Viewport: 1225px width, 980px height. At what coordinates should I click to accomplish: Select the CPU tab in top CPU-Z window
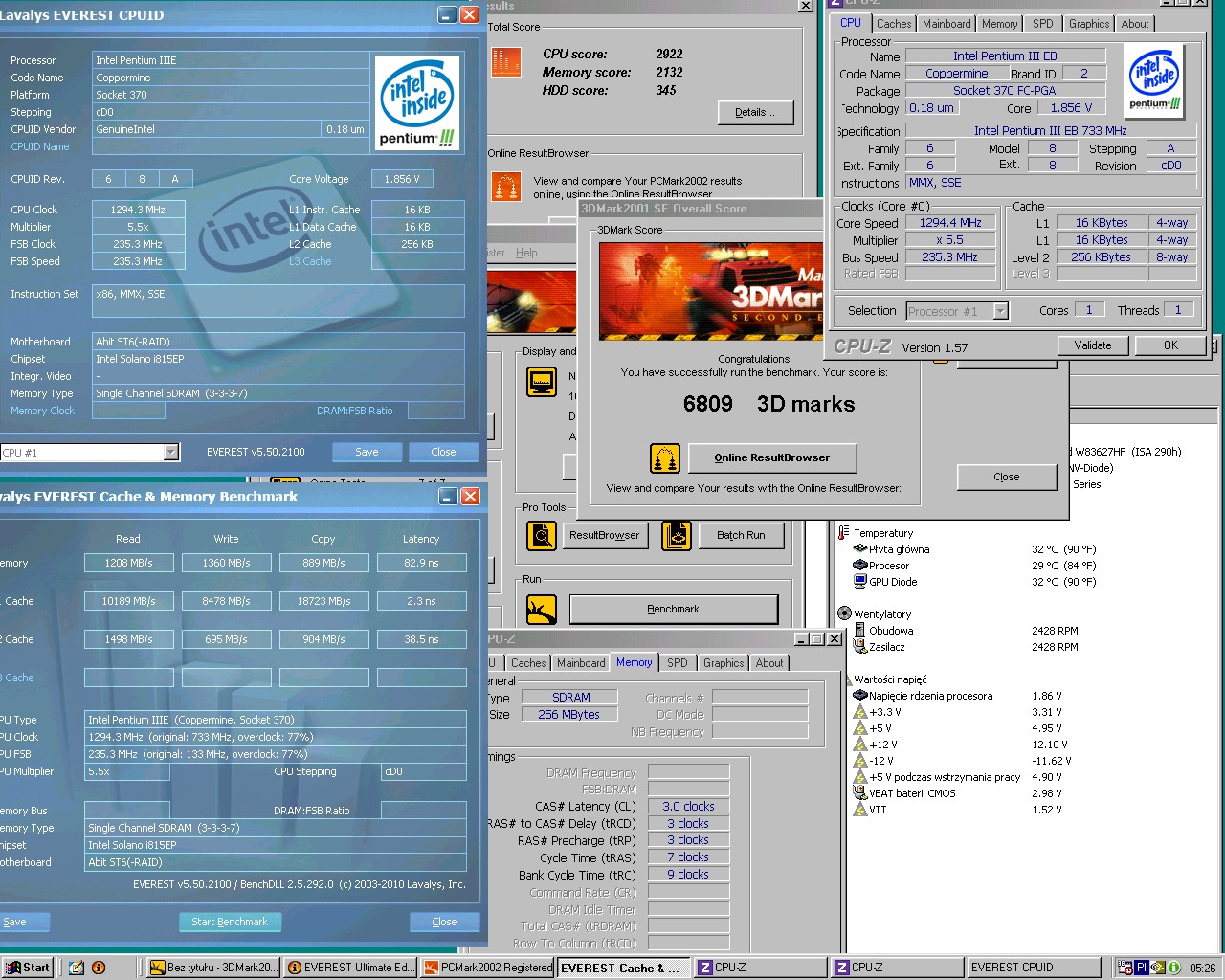tap(851, 23)
